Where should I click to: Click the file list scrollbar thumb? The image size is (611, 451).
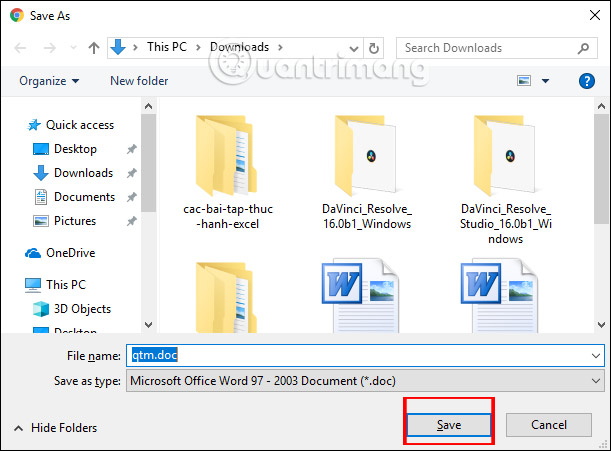pyautogui.click(x=601, y=169)
